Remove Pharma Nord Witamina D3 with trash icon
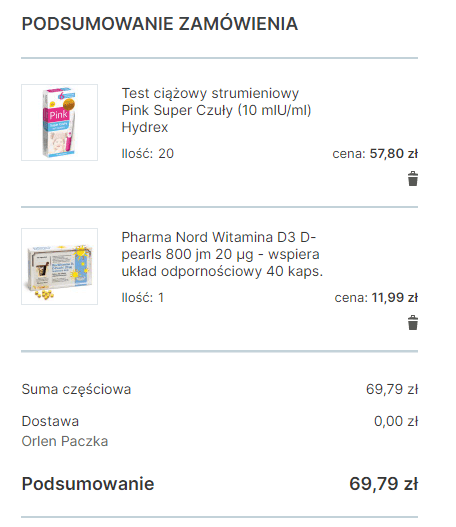Screen dimensions: 456x527 (413, 323)
